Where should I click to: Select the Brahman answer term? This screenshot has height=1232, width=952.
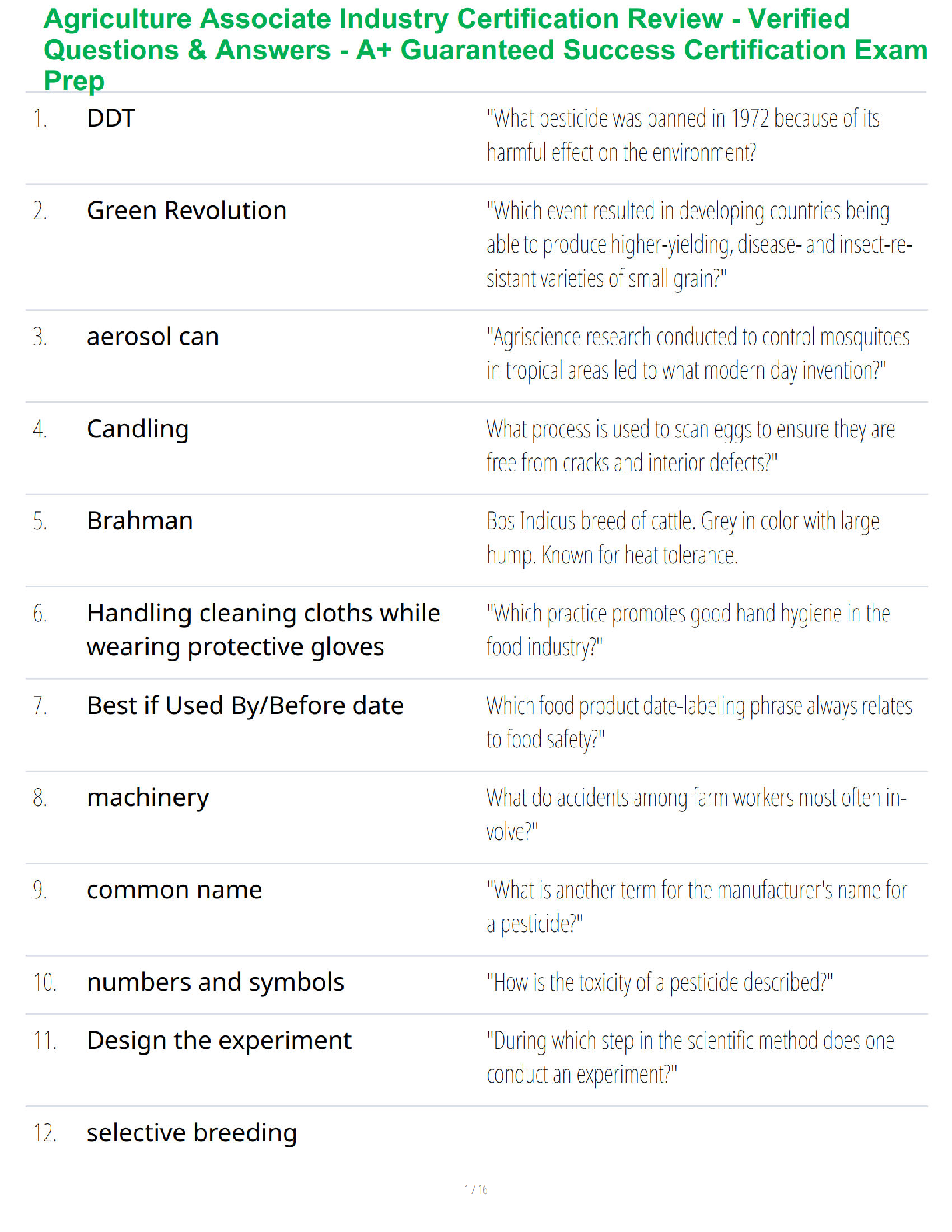click(140, 521)
